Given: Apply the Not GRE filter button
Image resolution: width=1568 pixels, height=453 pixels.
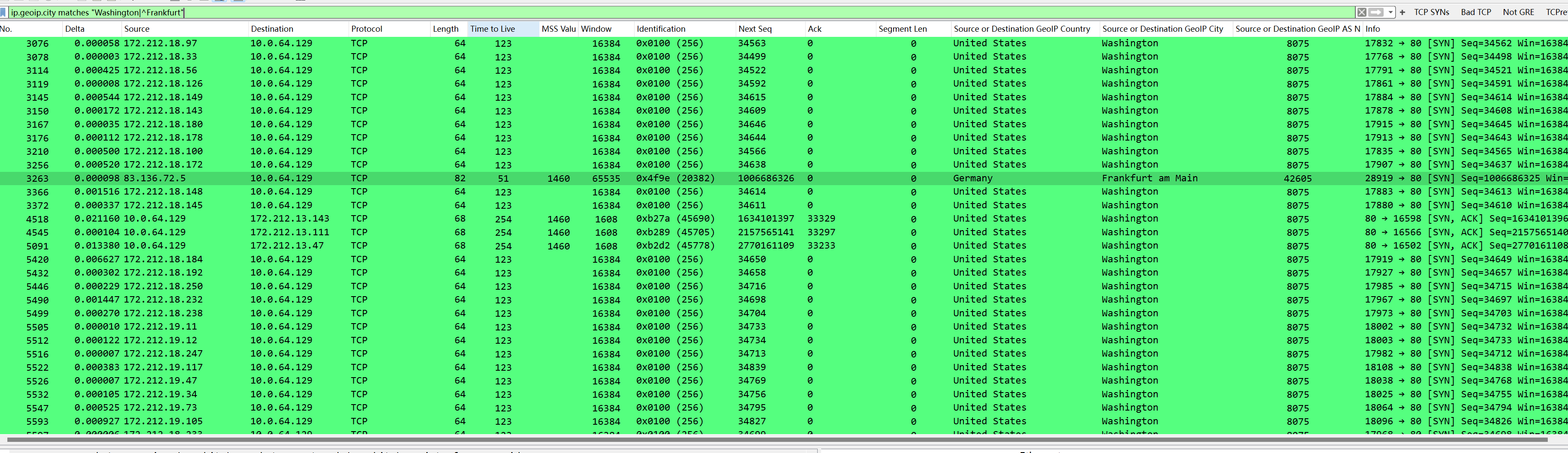Looking at the screenshot, I should pyautogui.click(x=1518, y=12).
